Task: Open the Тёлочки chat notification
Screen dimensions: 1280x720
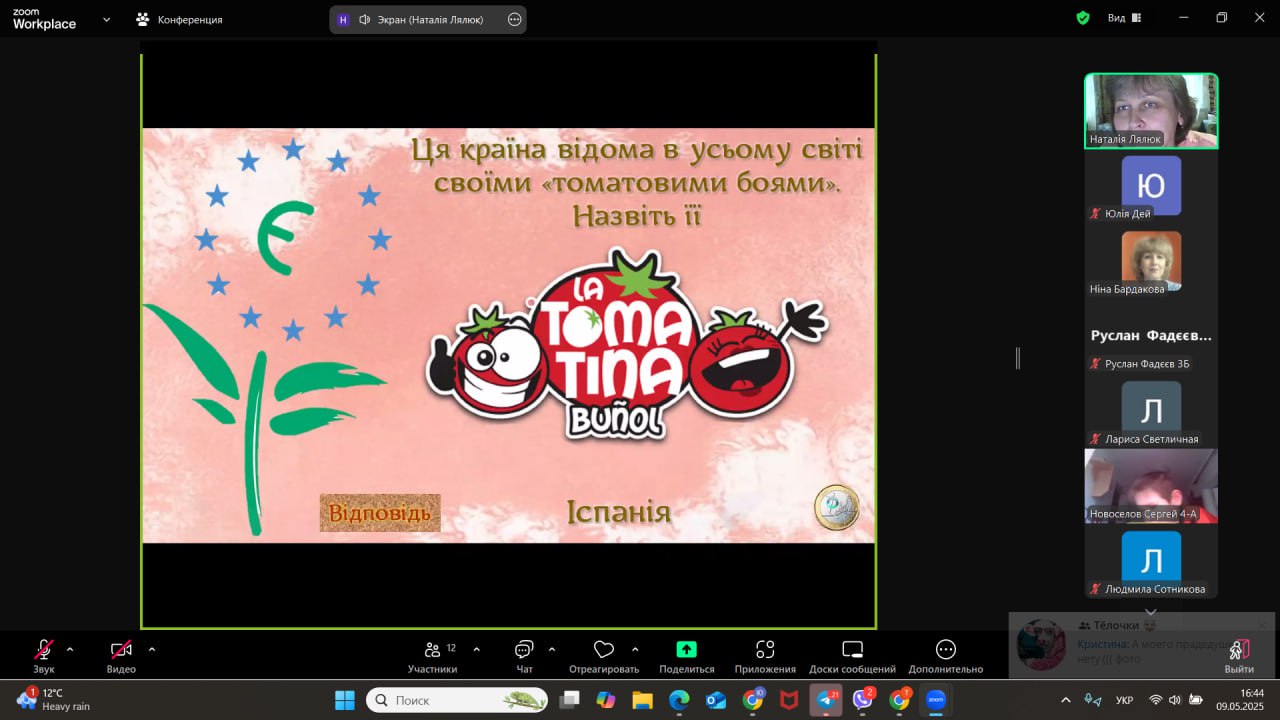Action: pyautogui.click(x=1142, y=645)
